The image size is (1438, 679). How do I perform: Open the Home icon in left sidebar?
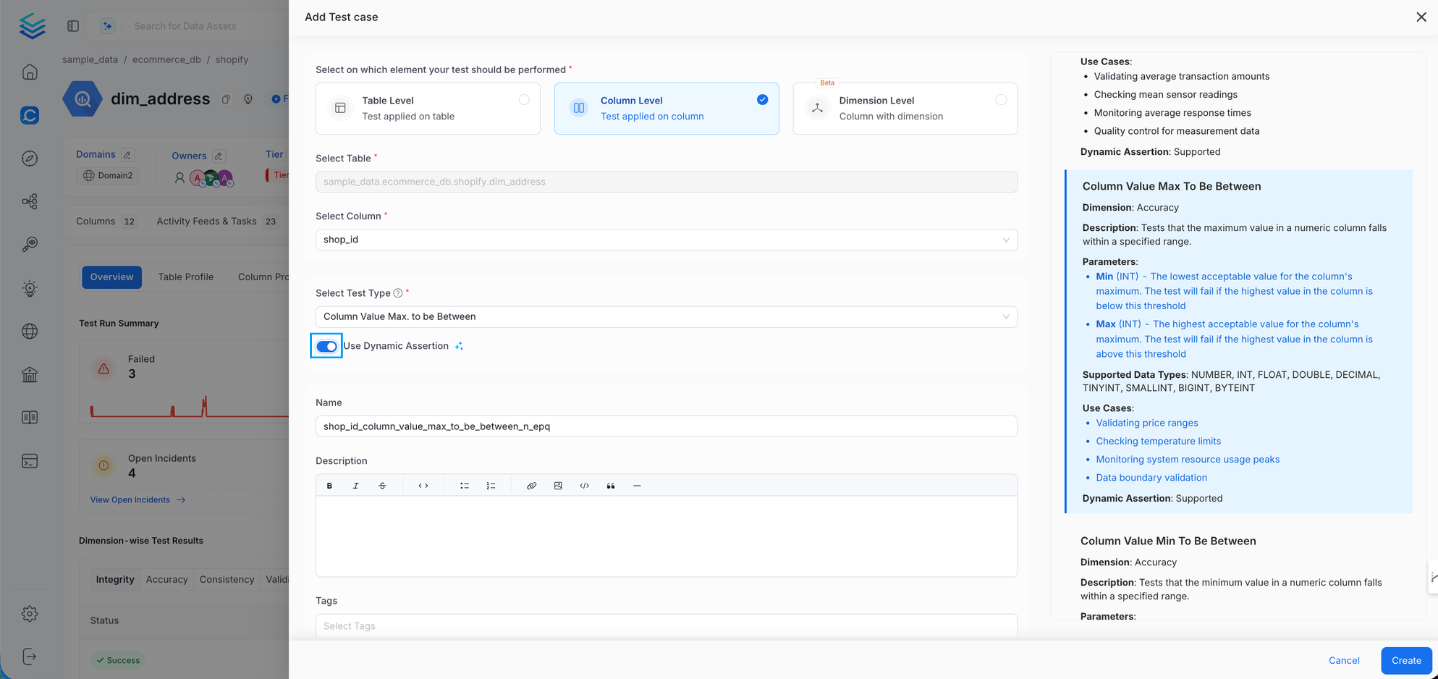click(x=29, y=72)
